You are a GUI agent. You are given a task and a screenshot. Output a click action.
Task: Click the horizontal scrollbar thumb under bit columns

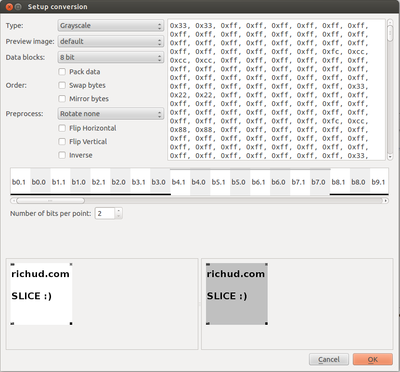(50, 201)
